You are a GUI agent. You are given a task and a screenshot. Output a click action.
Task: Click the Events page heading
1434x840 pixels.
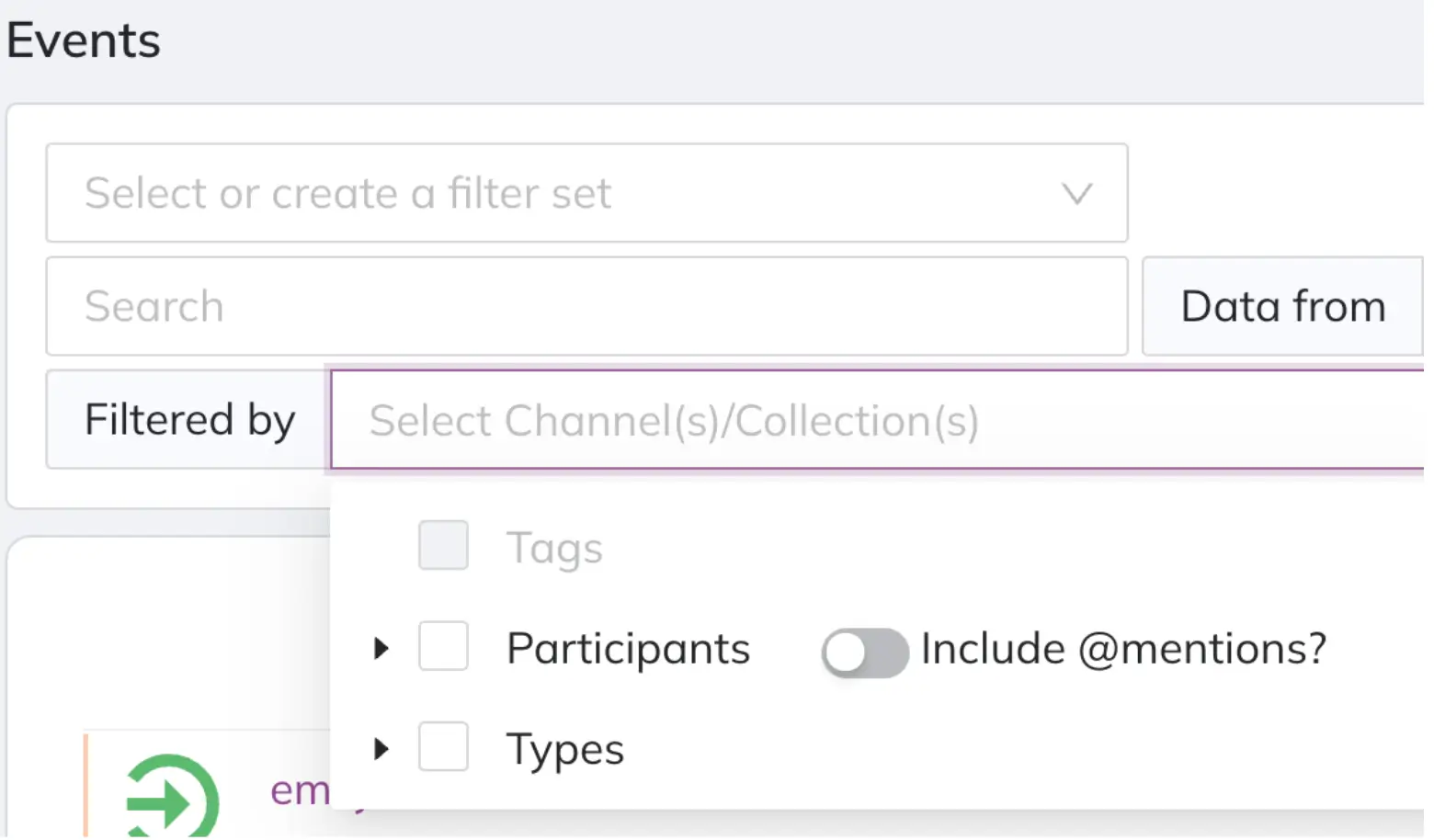(84, 40)
